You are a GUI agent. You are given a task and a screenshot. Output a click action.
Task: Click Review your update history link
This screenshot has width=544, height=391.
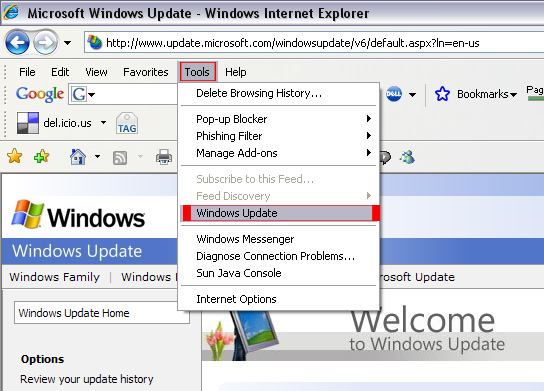[87, 379]
